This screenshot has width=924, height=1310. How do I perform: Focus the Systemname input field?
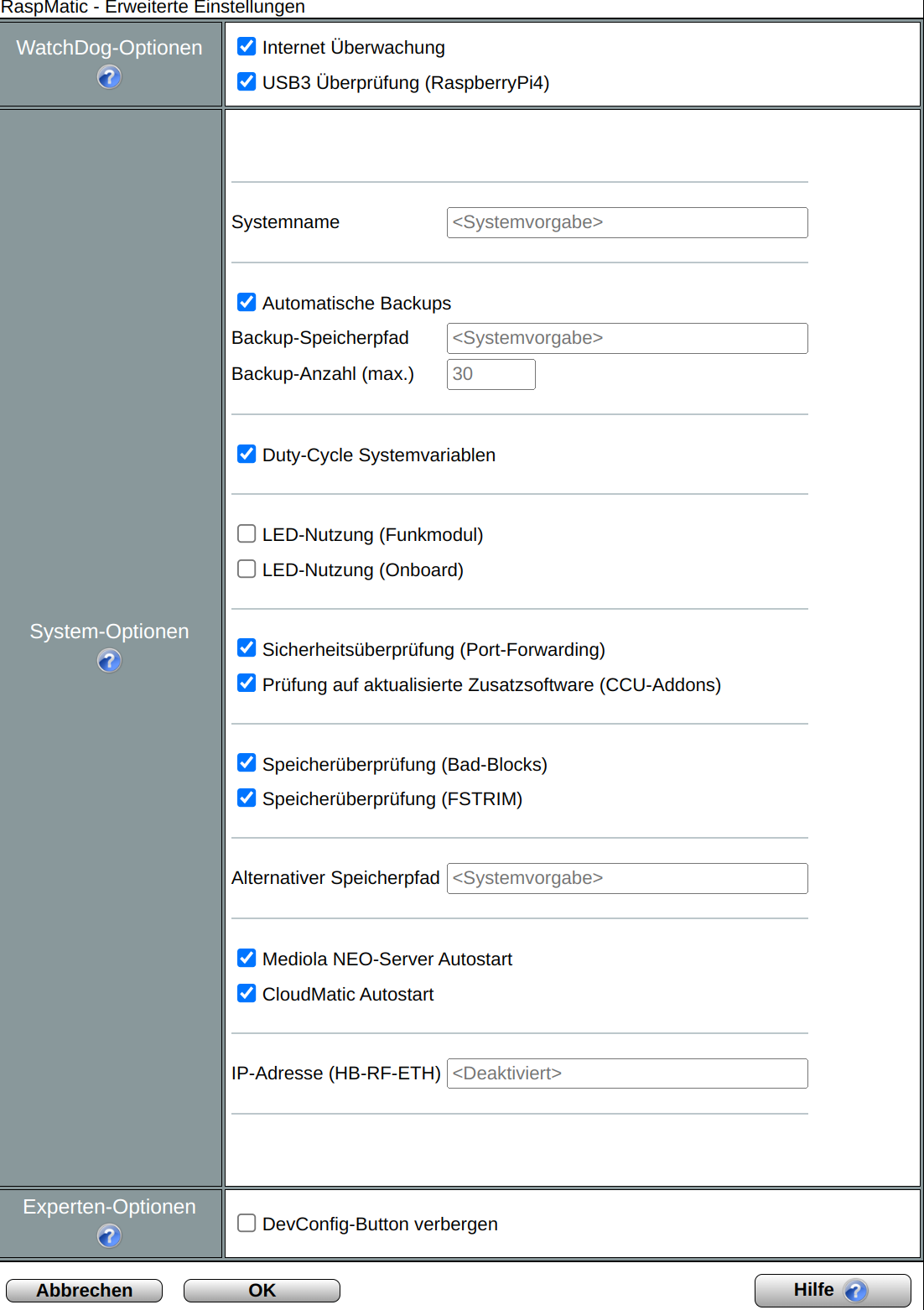click(x=627, y=222)
